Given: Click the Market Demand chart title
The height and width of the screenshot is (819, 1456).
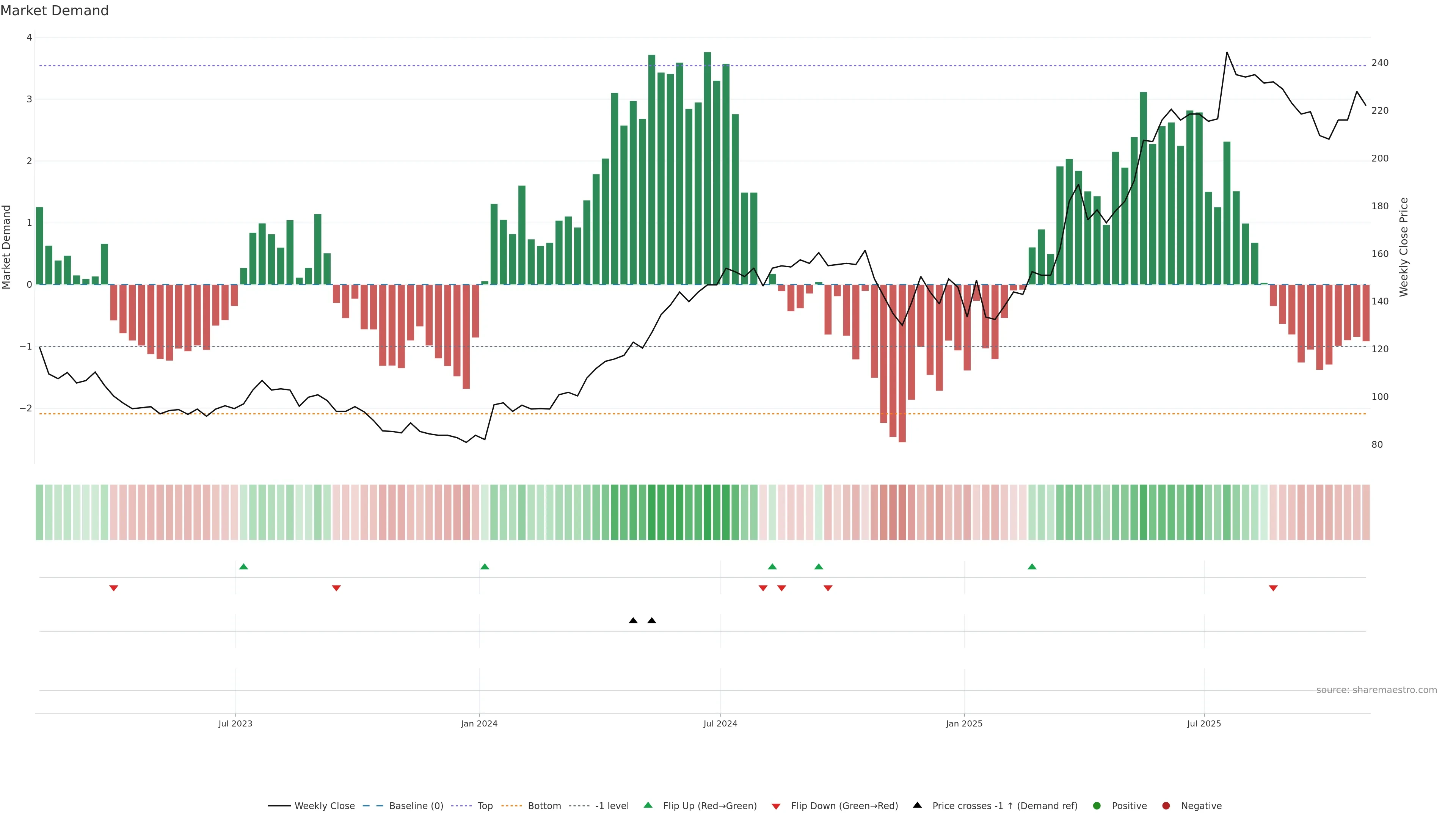Looking at the screenshot, I should point(54,11).
